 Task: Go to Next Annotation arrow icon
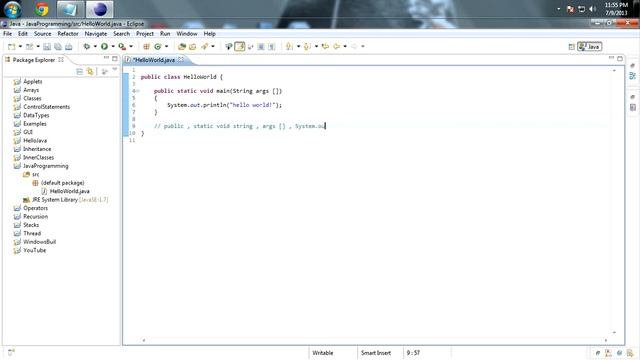[289, 47]
